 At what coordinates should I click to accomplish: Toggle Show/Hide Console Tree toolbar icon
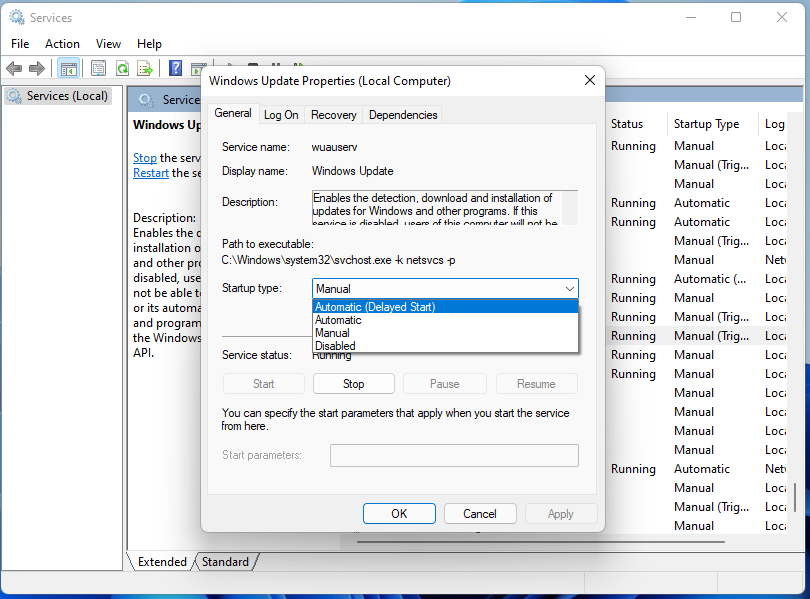pyautogui.click(x=68, y=68)
